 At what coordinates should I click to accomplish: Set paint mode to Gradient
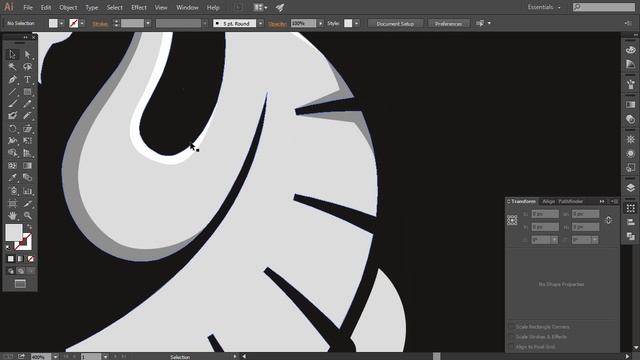[x=20, y=259]
